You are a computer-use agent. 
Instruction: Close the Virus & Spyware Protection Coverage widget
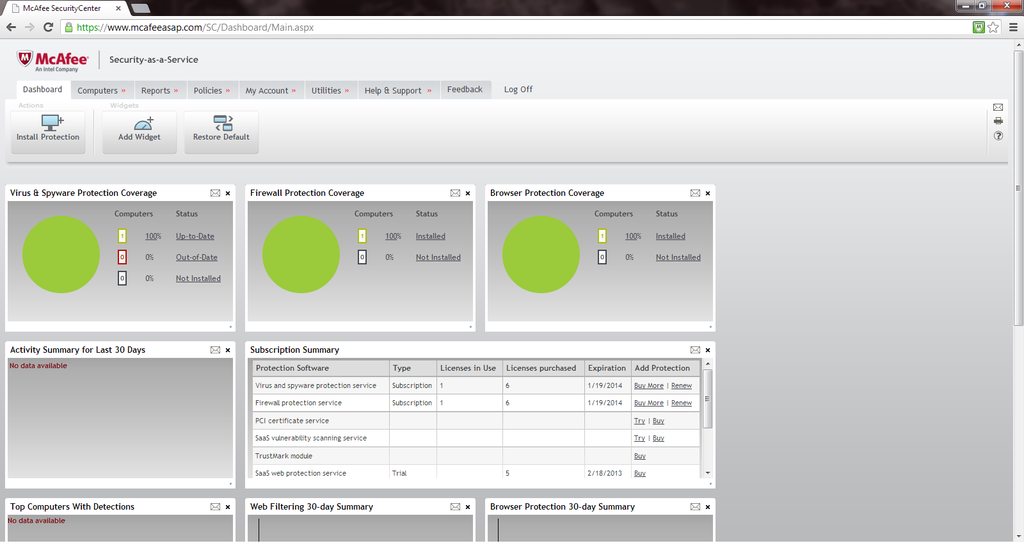[x=228, y=193]
